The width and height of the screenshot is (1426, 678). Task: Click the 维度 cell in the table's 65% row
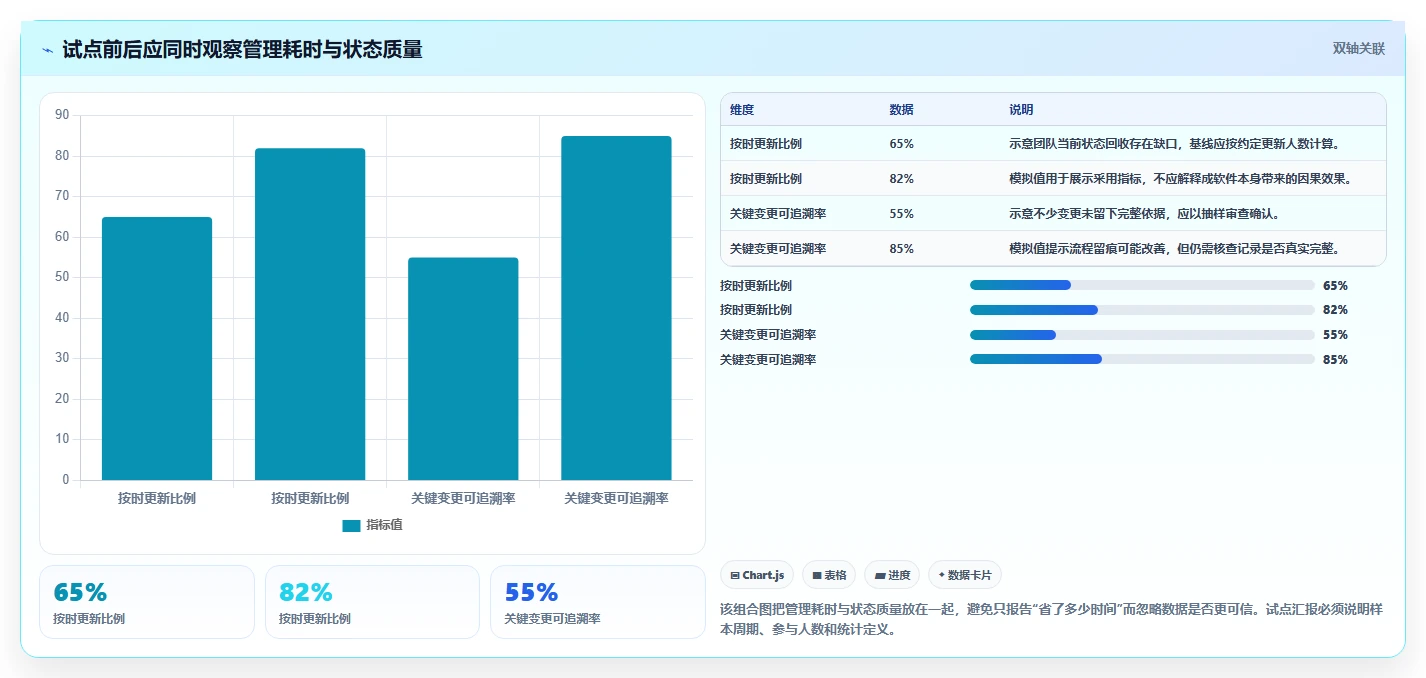766,144
